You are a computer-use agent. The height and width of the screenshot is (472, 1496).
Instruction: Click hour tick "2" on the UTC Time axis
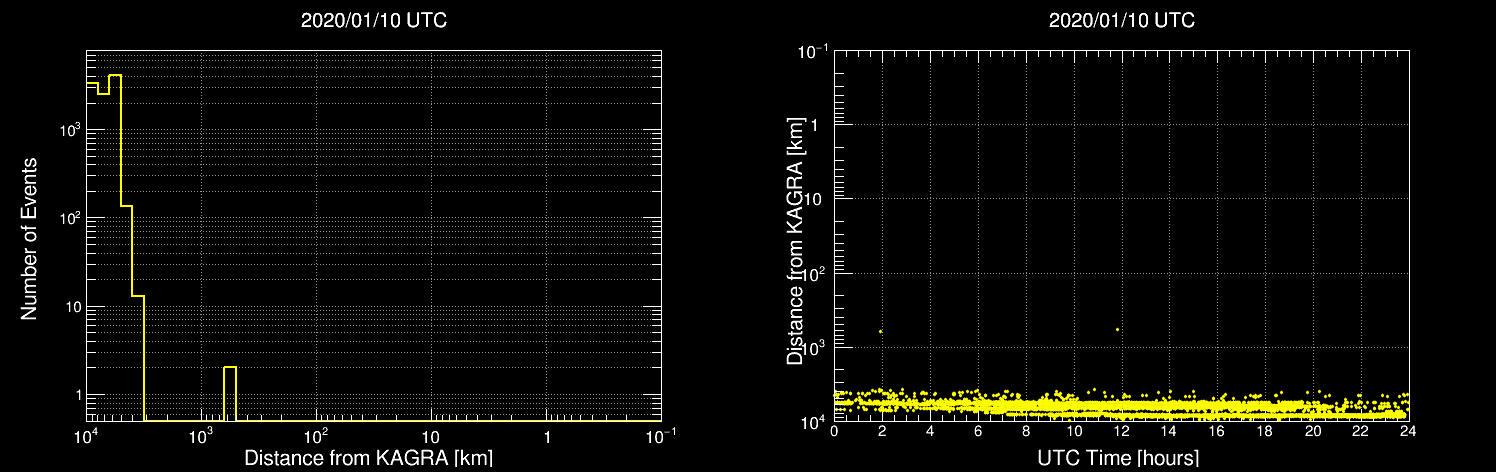tap(882, 431)
